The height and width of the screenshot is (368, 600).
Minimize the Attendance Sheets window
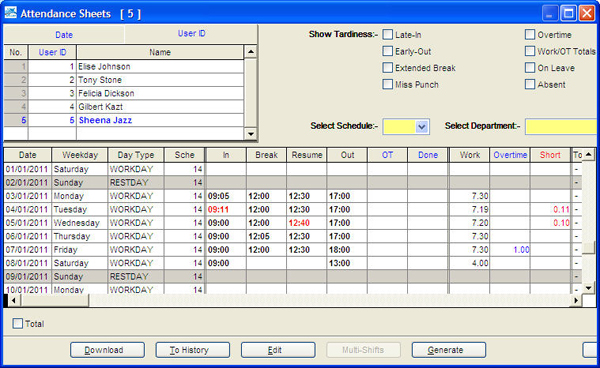point(550,14)
